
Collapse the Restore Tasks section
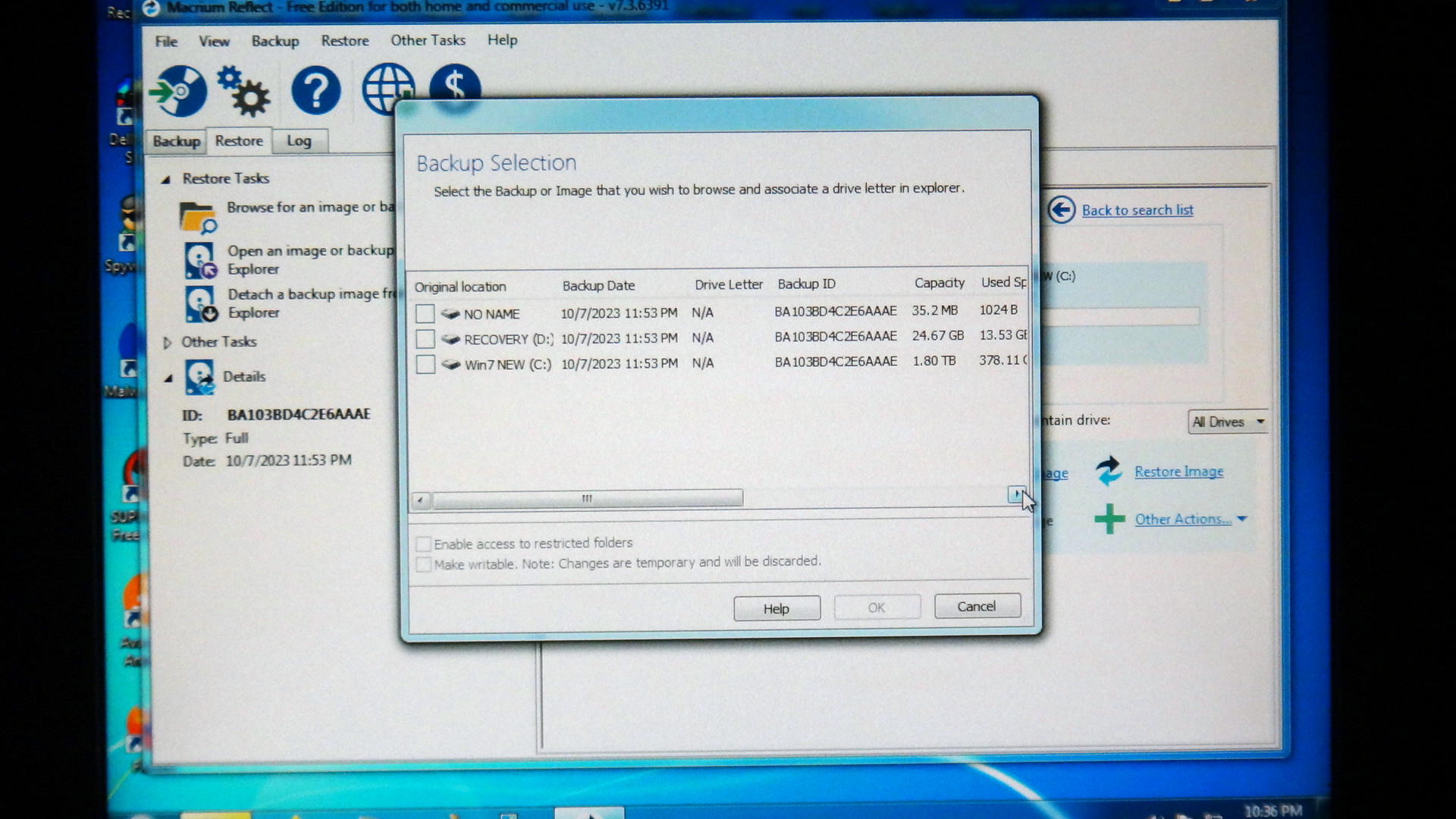point(165,180)
